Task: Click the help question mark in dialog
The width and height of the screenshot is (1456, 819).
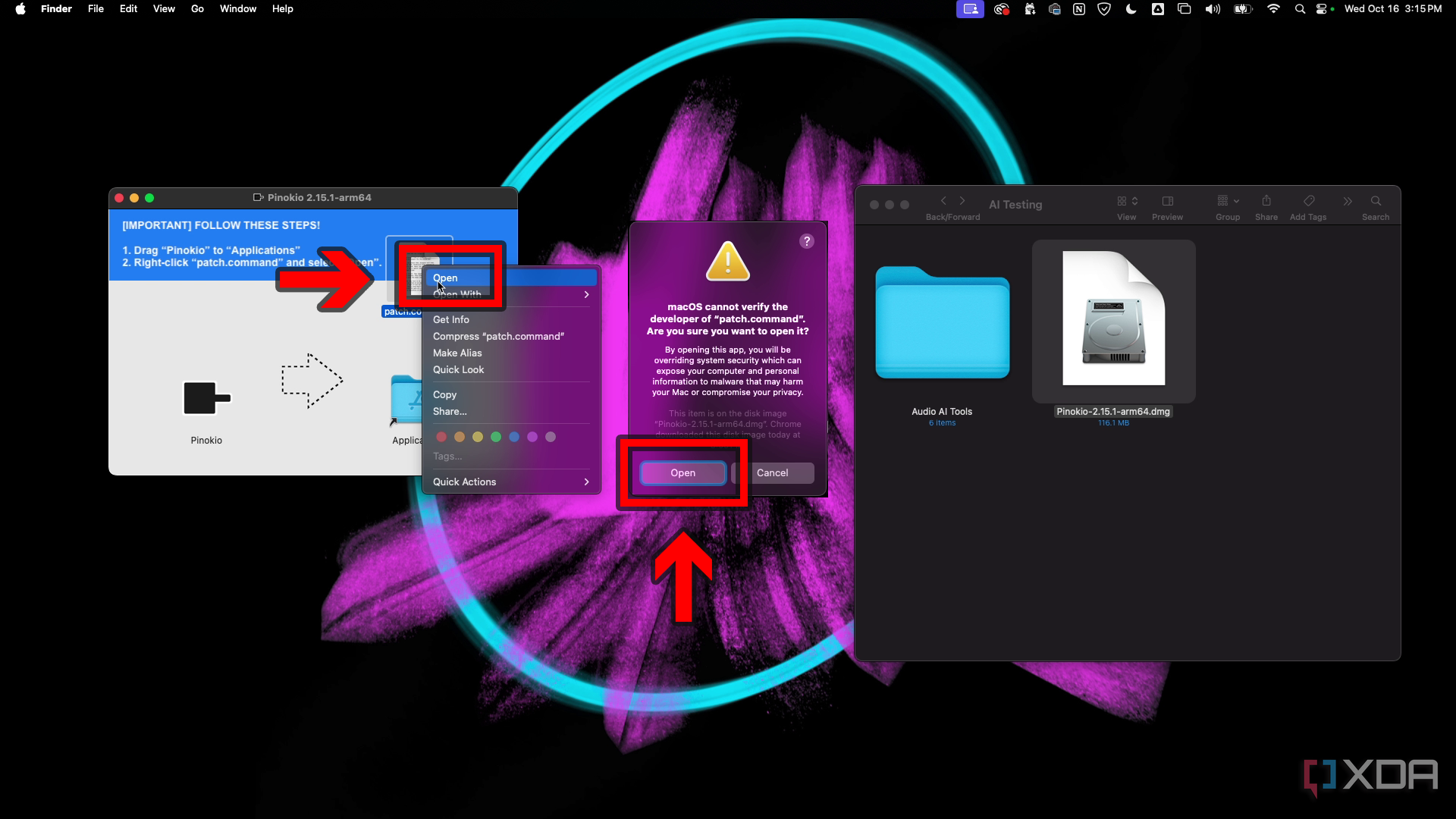Action: [807, 241]
